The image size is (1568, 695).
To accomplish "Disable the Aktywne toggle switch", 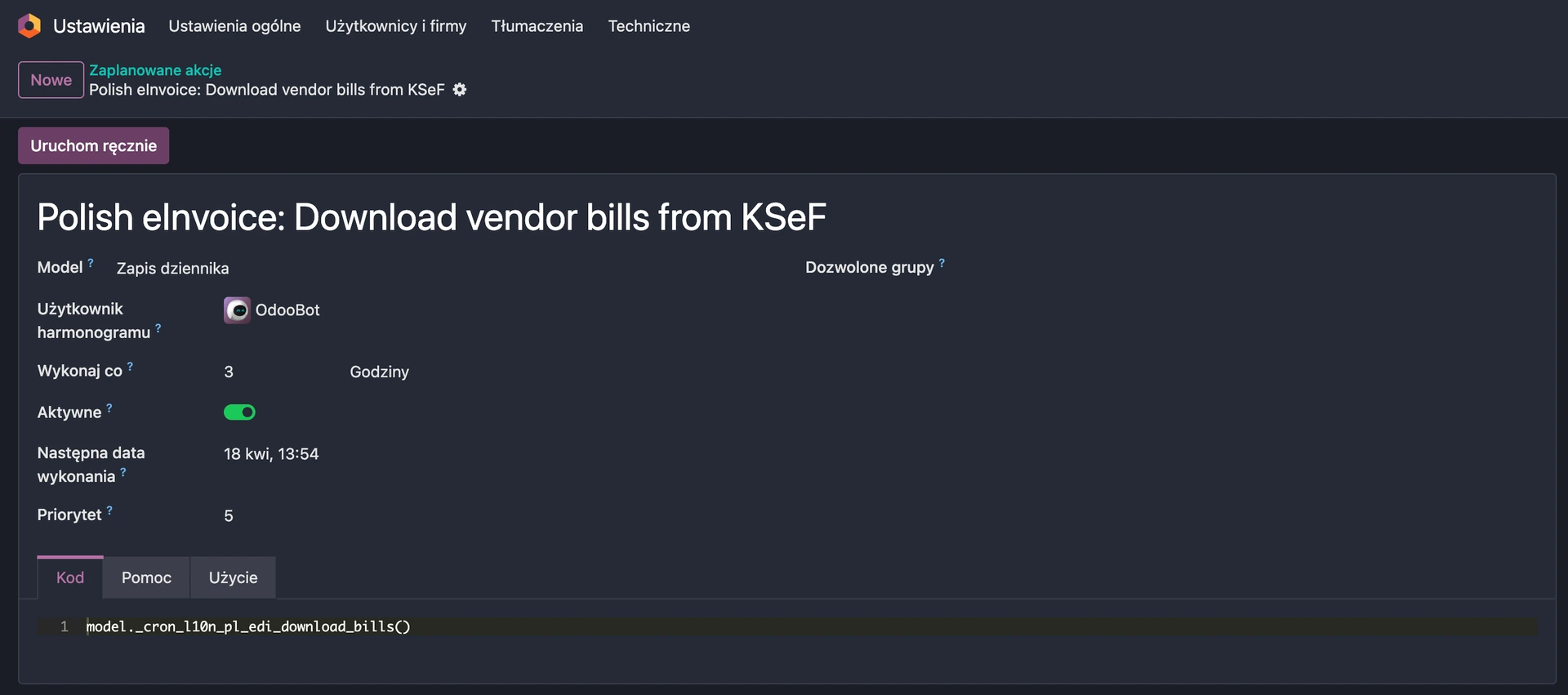I will (239, 412).
